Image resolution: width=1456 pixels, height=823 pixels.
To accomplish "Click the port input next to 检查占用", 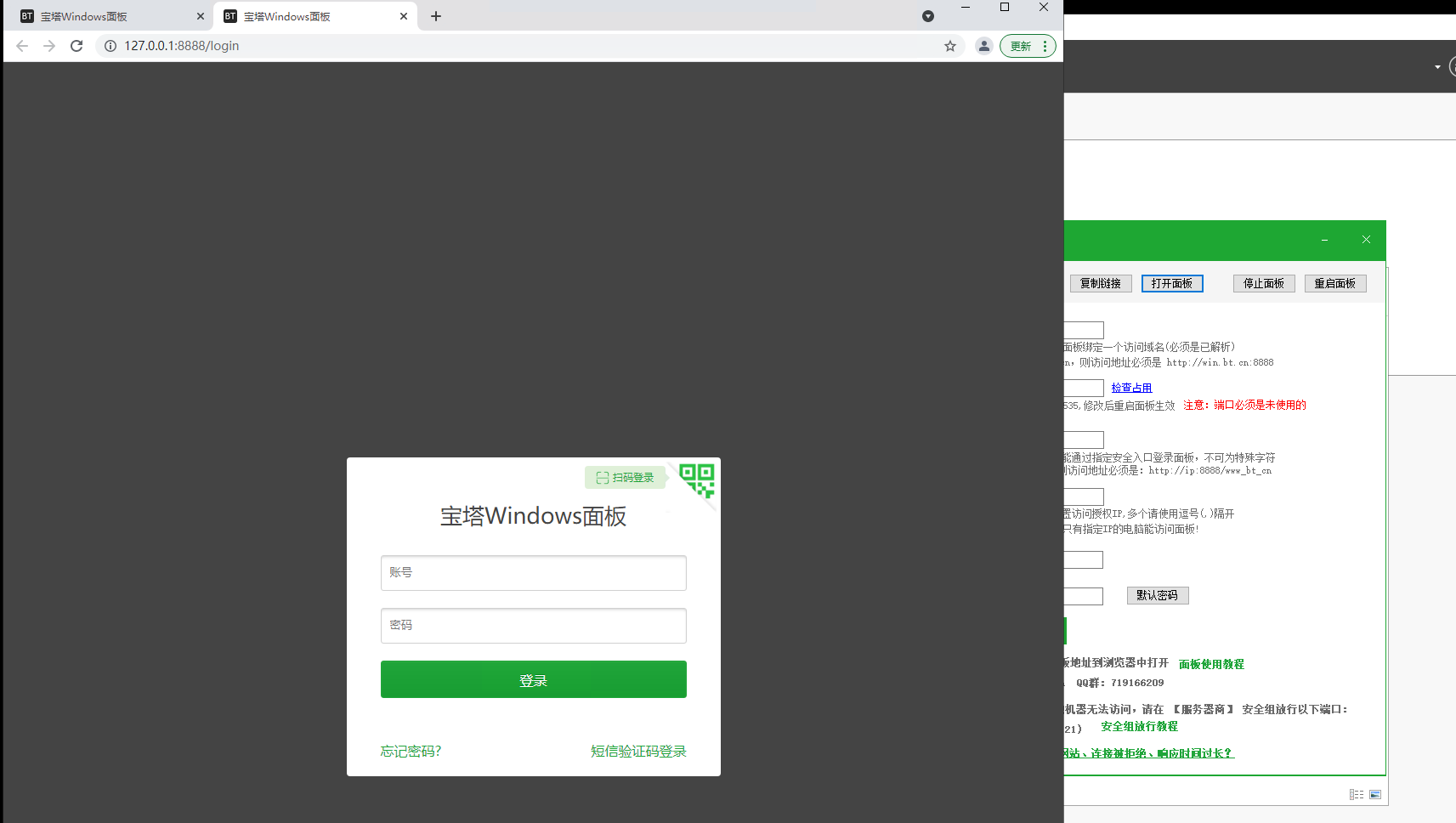I will [1084, 388].
